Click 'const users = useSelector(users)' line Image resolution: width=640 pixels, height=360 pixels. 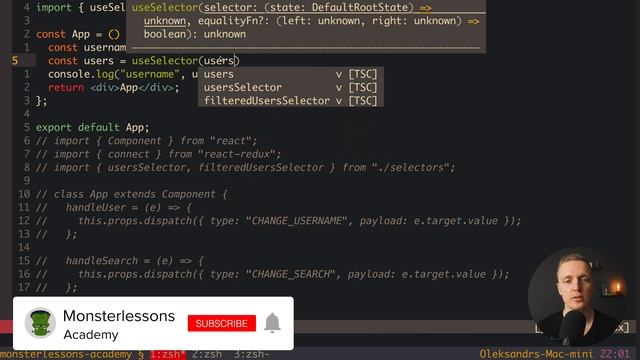(x=144, y=61)
